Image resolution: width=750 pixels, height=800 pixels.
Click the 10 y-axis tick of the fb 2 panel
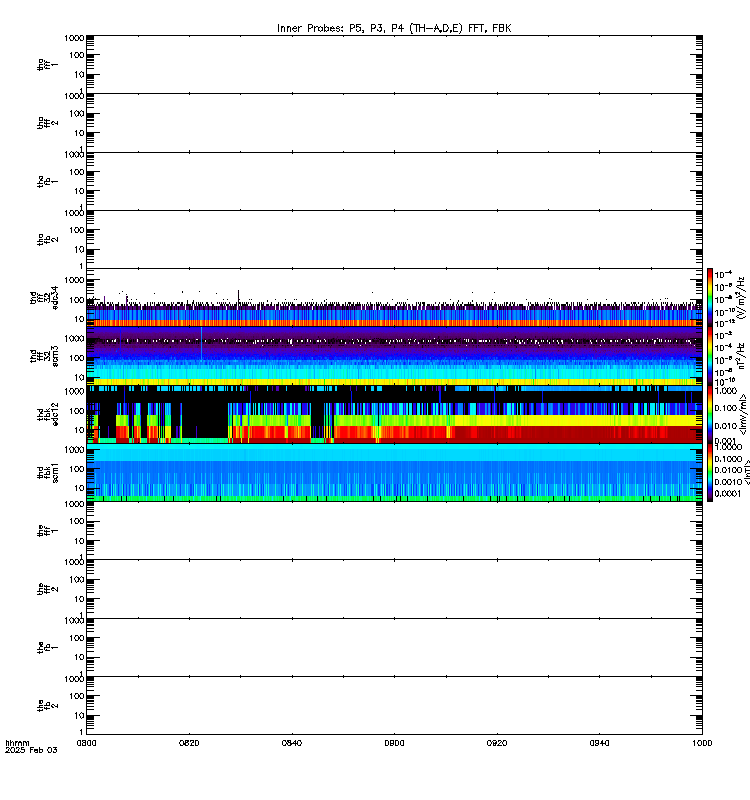(x=79, y=715)
